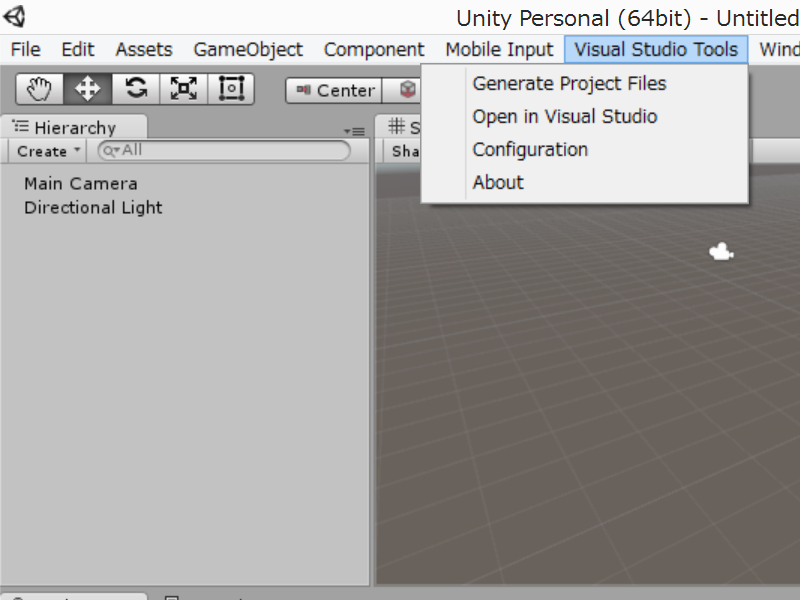Select the Scale tool
Image resolution: width=800 pixels, height=600 pixels.
(184, 89)
